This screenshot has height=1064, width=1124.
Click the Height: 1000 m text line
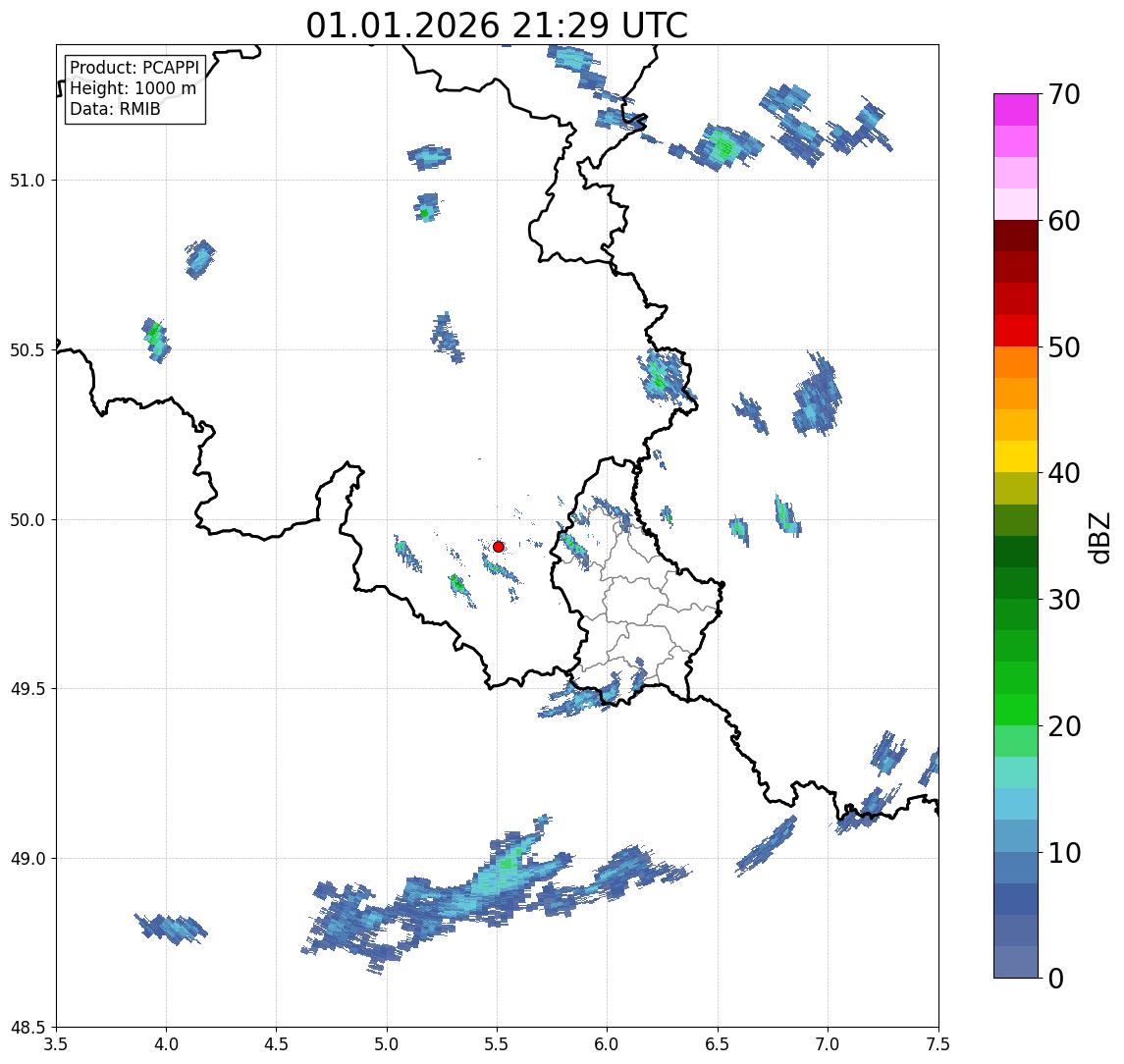[133, 88]
